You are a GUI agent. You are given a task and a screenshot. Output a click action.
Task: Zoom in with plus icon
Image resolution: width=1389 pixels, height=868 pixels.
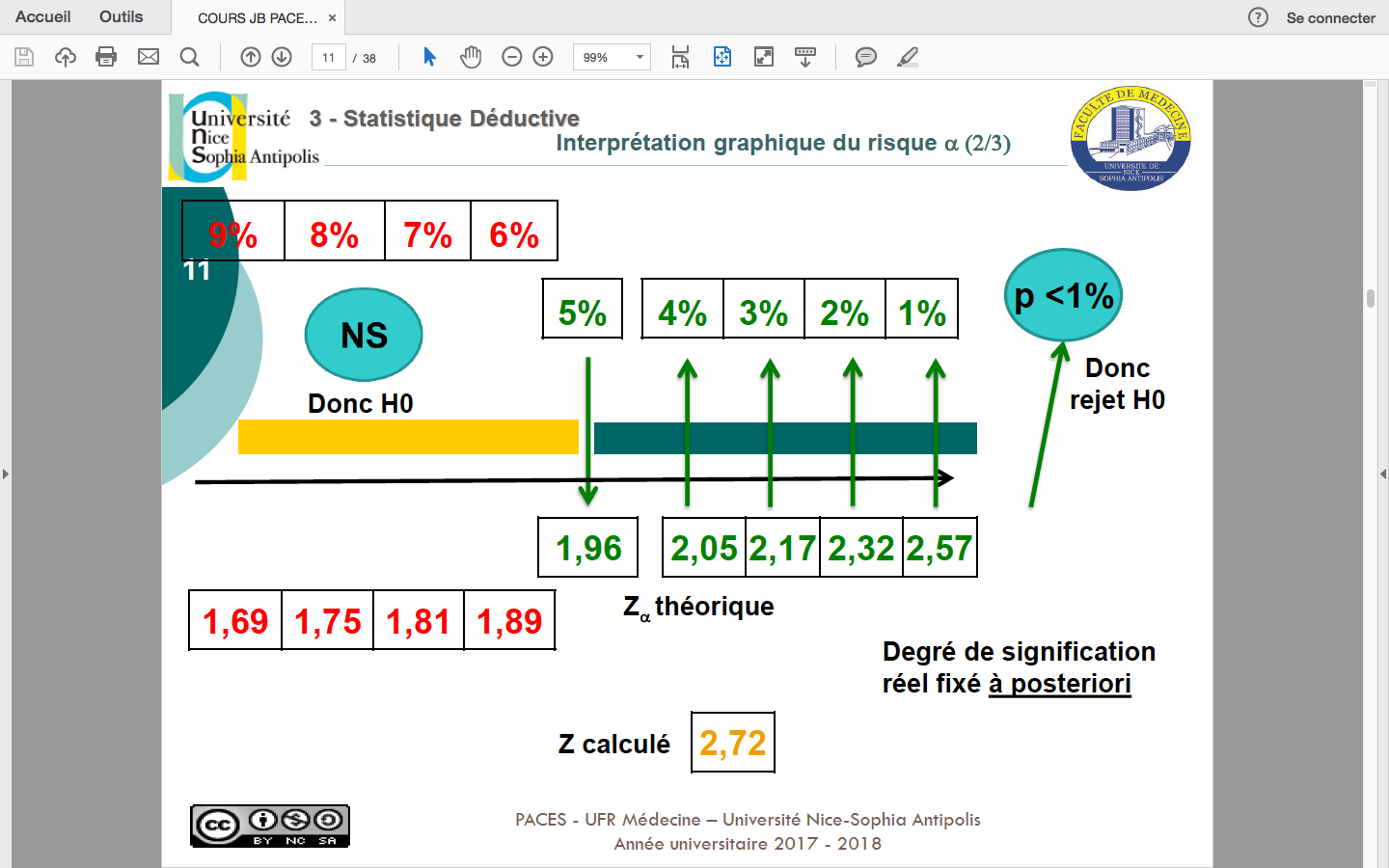[543, 57]
